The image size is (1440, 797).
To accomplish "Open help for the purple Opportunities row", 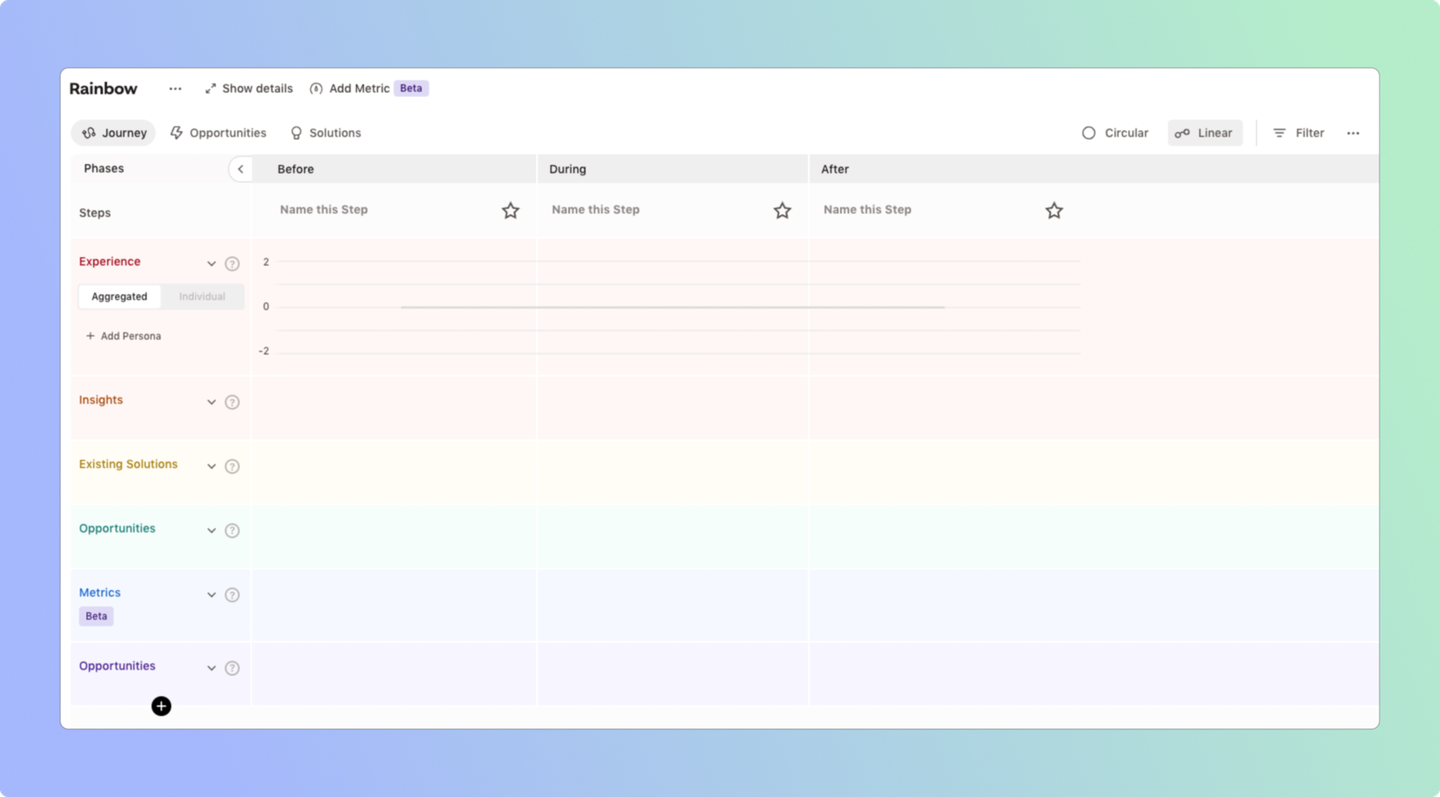I will [232, 668].
